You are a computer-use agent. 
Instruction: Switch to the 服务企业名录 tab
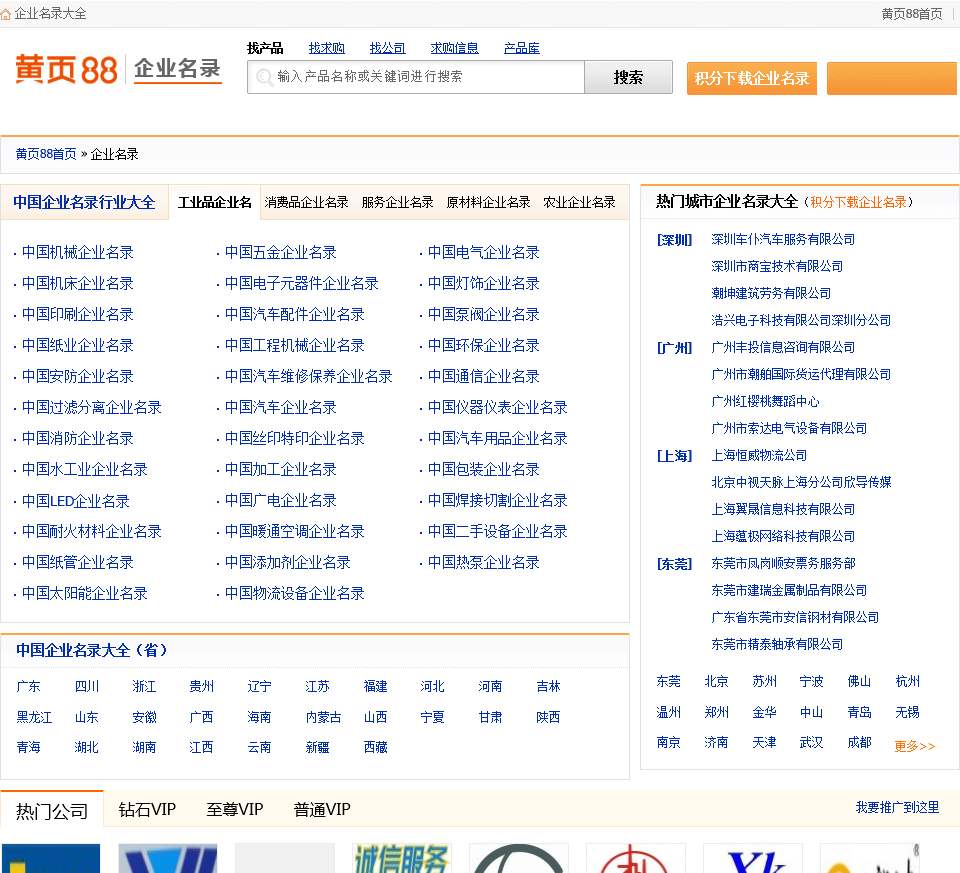pyautogui.click(x=397, y=201)
